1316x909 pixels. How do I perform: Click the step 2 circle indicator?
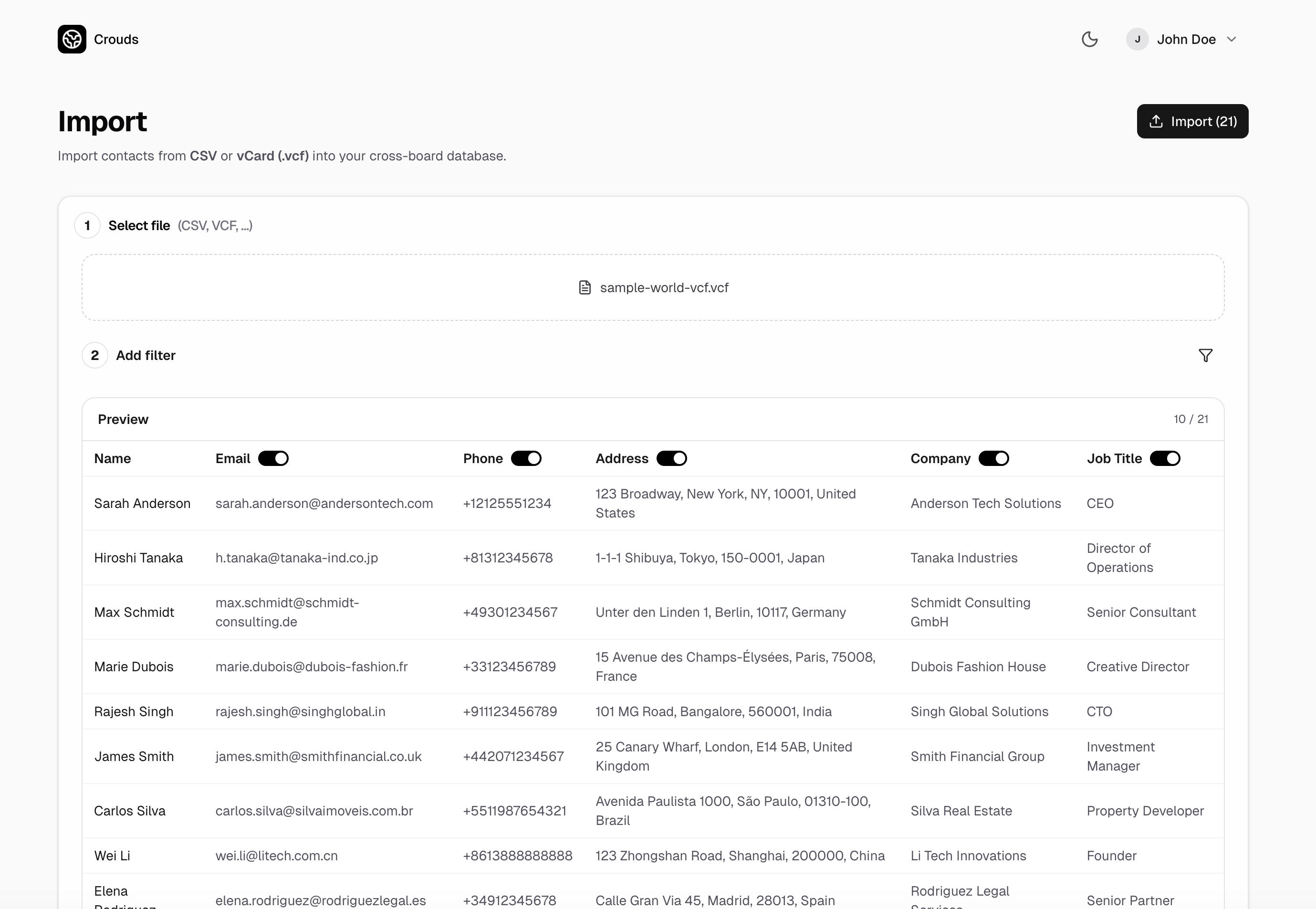[x=94, y=355]
